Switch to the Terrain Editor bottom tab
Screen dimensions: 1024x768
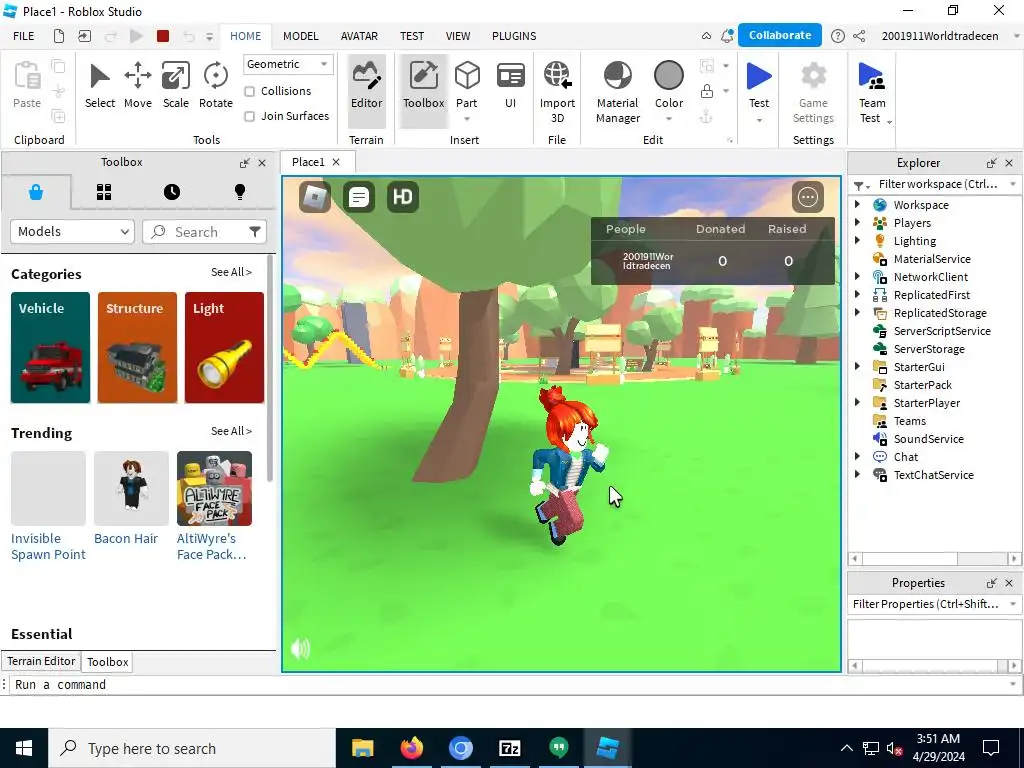point(41,661)
